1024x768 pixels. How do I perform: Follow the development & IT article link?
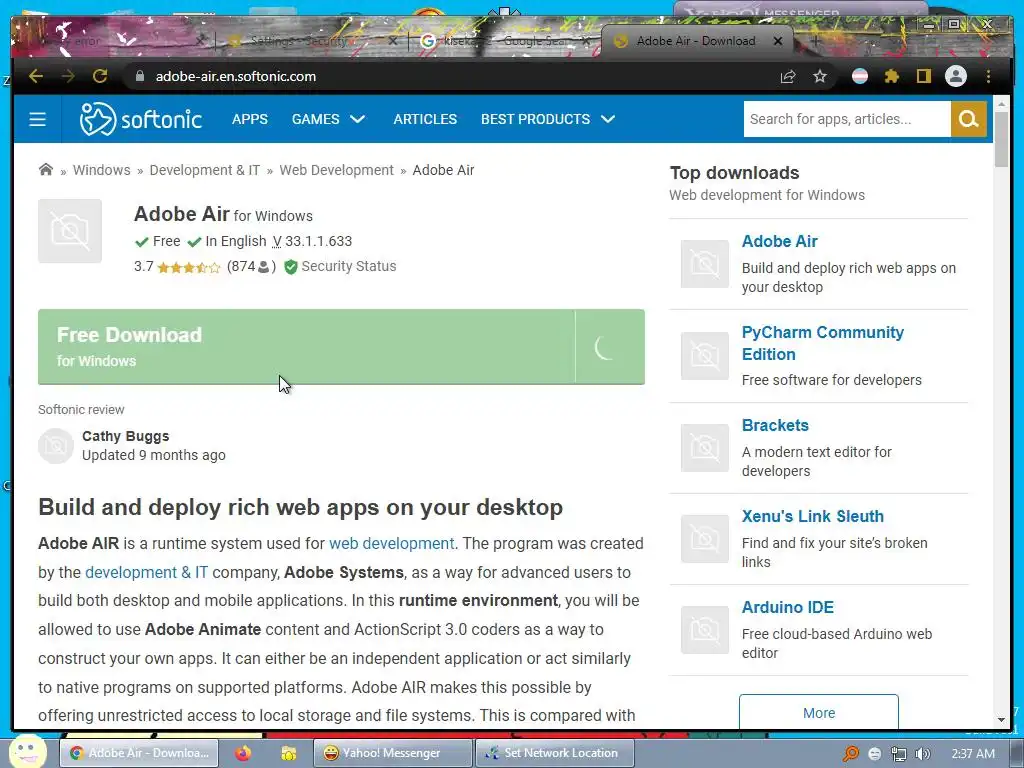pos(146,572)
